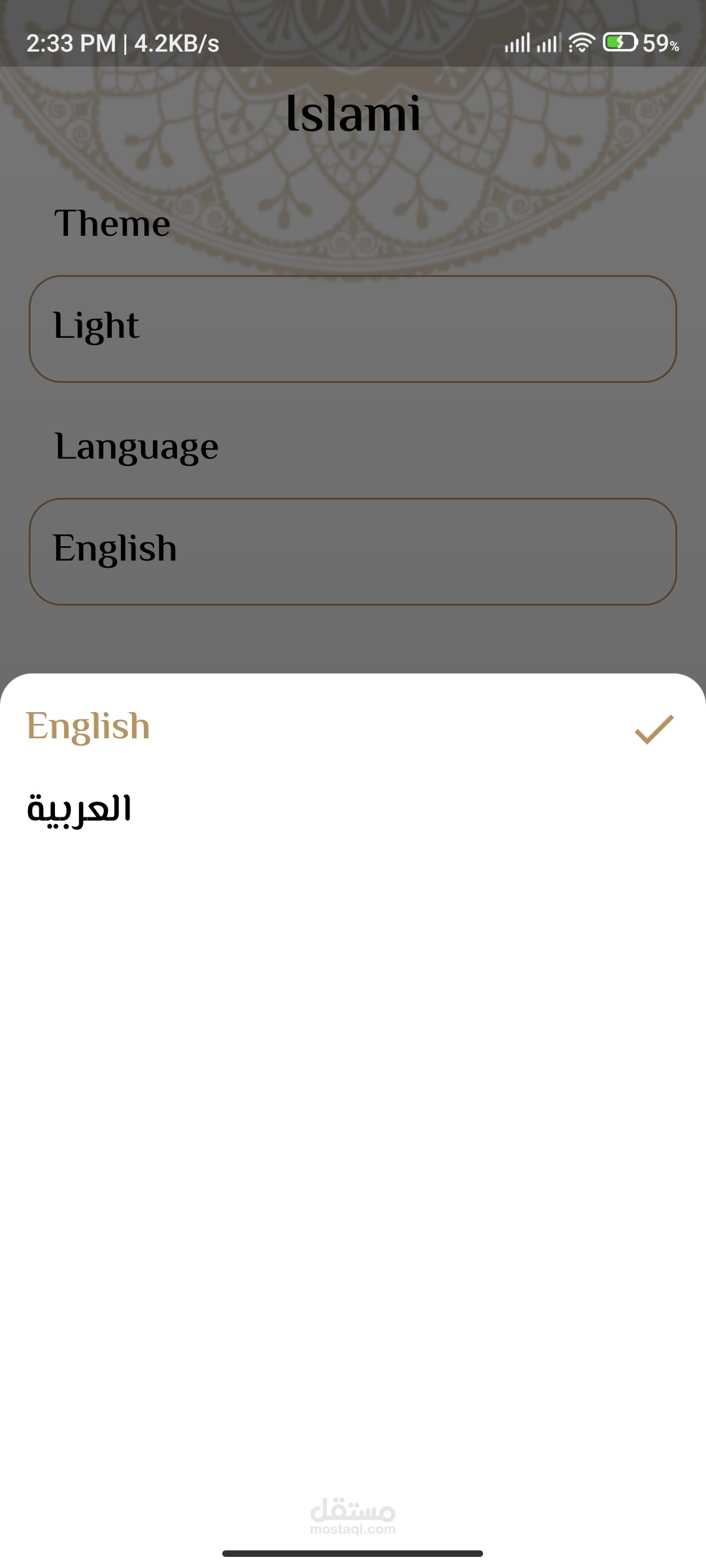Click the Language section label
The width and height of the screenshot is (706, 1568).
[x=137, y=448]
